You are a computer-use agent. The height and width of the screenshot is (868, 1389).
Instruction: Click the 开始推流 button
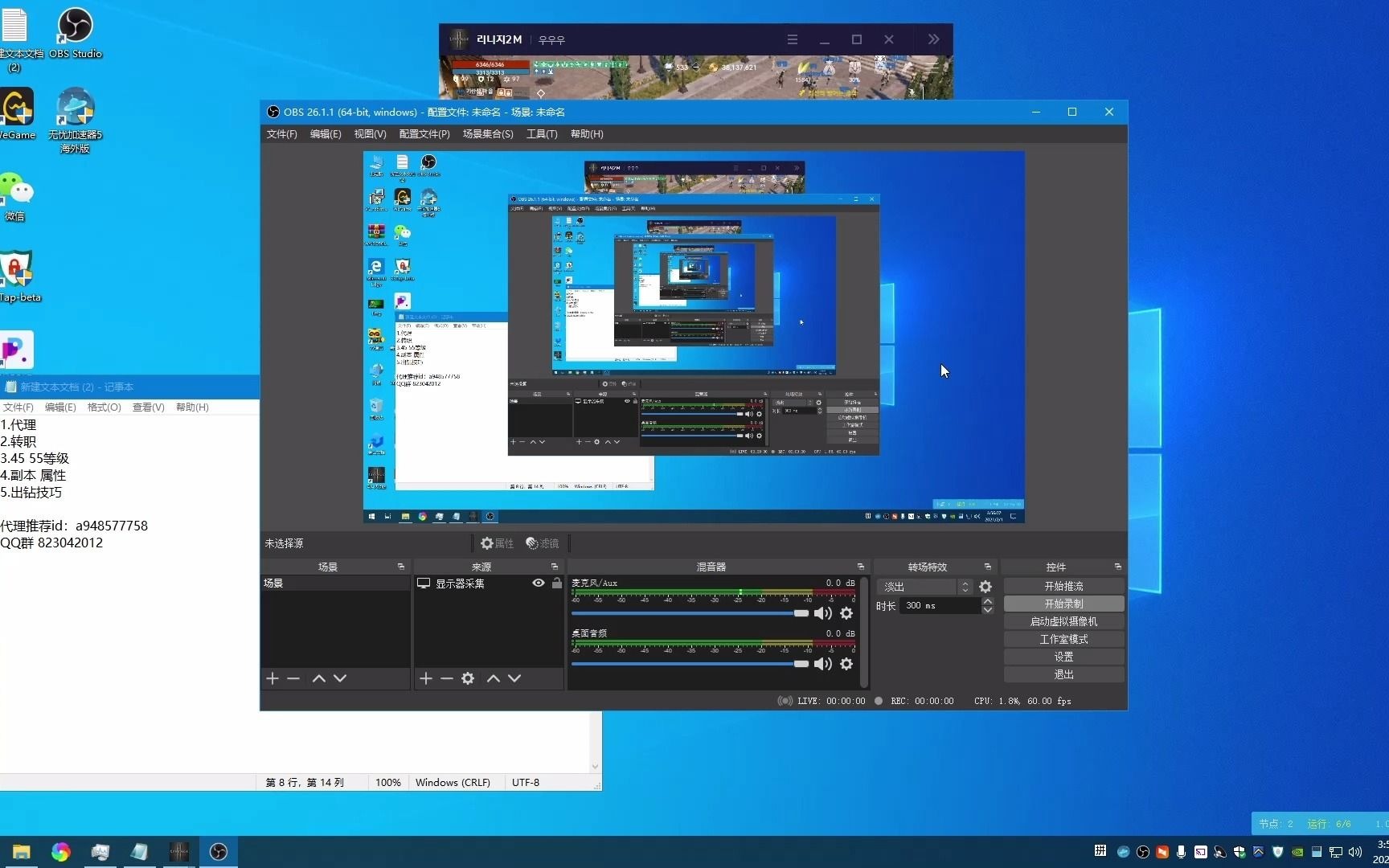coord(1063,586)
